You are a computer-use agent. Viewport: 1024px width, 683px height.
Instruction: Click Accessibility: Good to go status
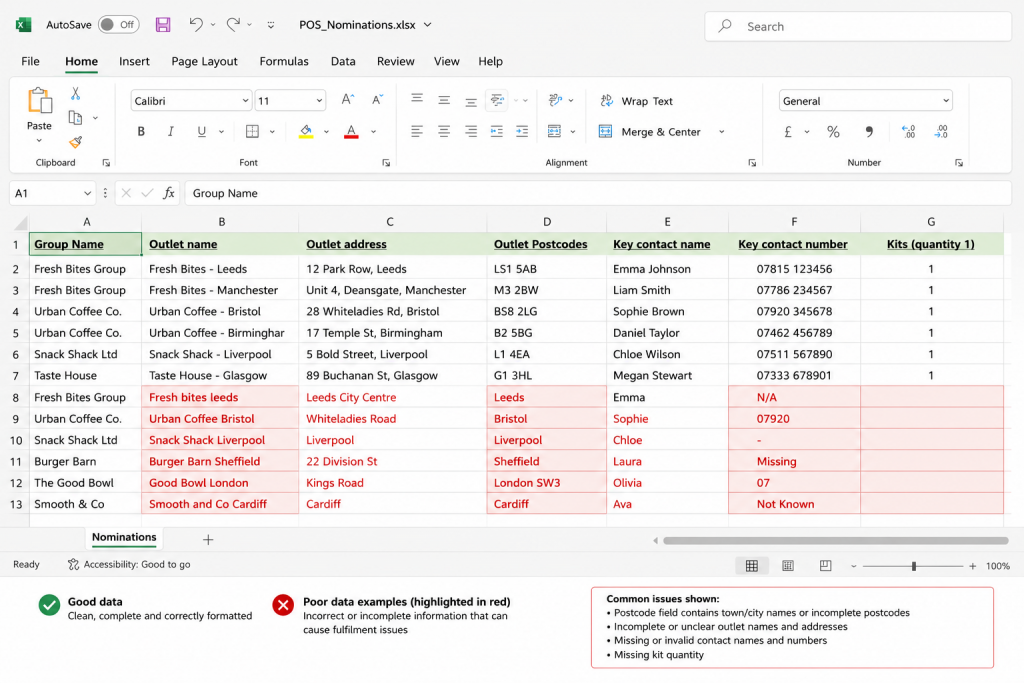129,564
